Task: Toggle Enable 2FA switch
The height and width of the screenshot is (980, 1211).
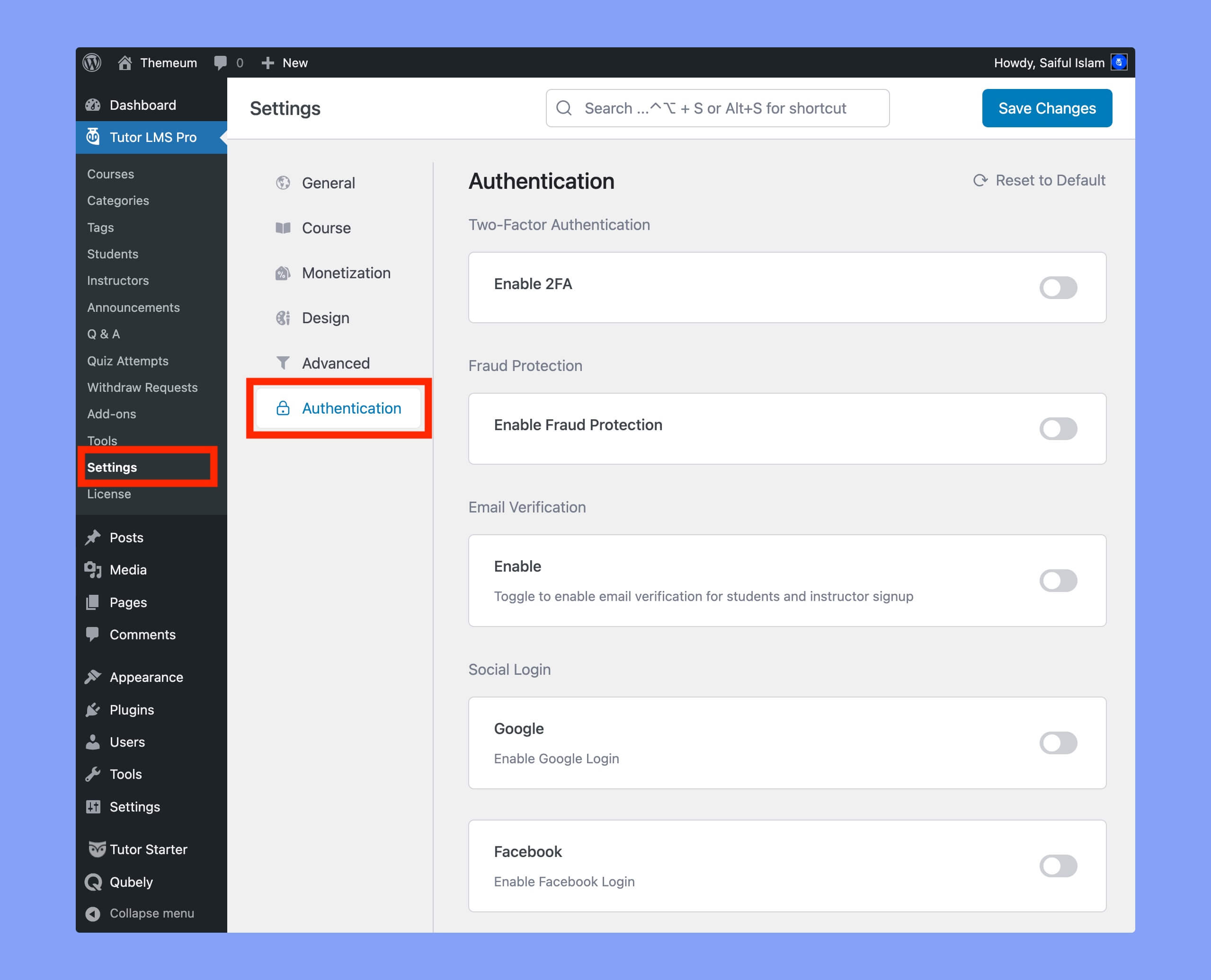Action: point(1058,288)
